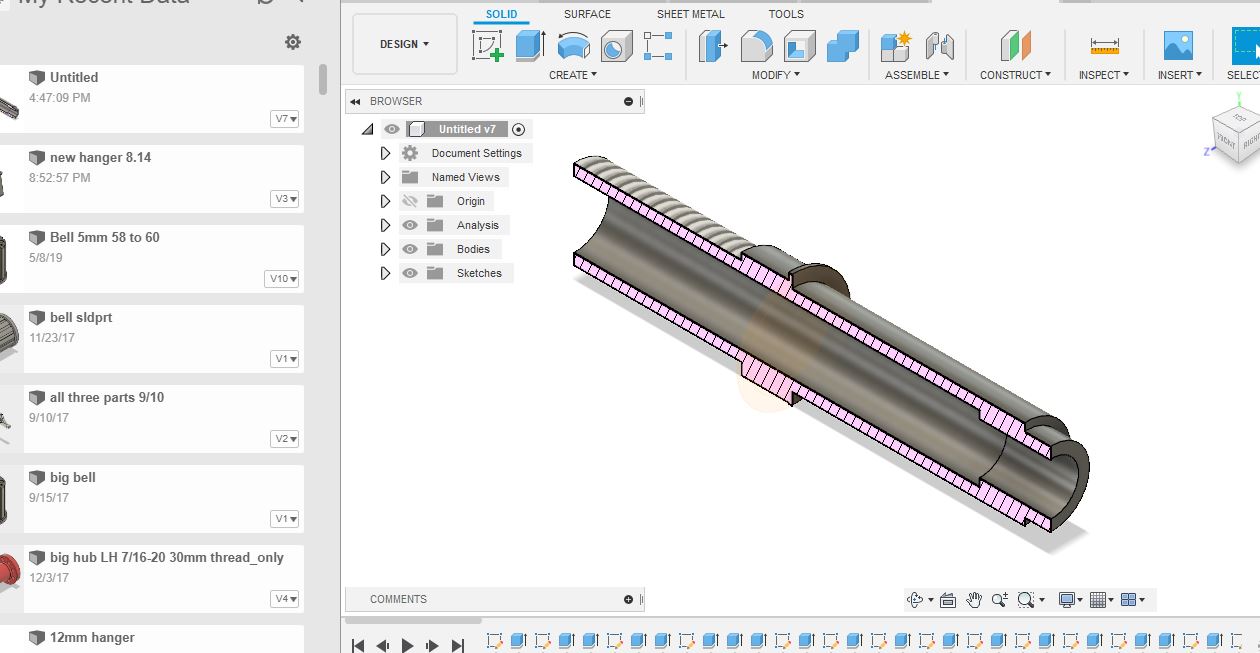The height and width of the screenshot is (653, 1260).
Task: Select the Create Sketch tool
Action: (488, 46)
